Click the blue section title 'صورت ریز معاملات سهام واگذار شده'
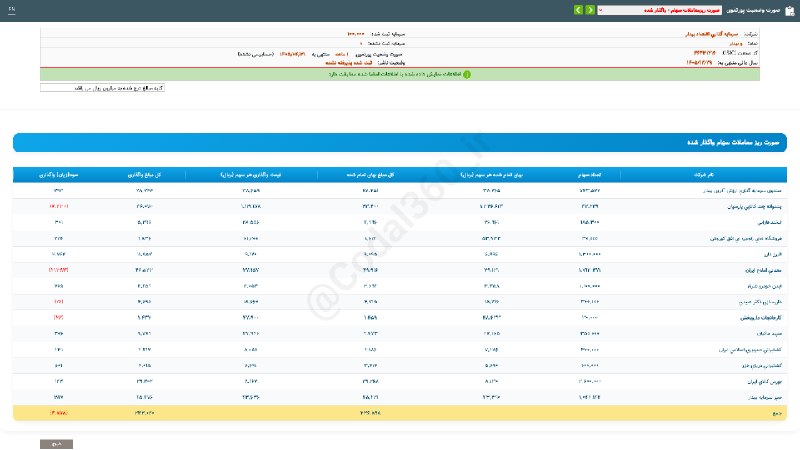This screenshot has height=450, width=800. [733, 142]
